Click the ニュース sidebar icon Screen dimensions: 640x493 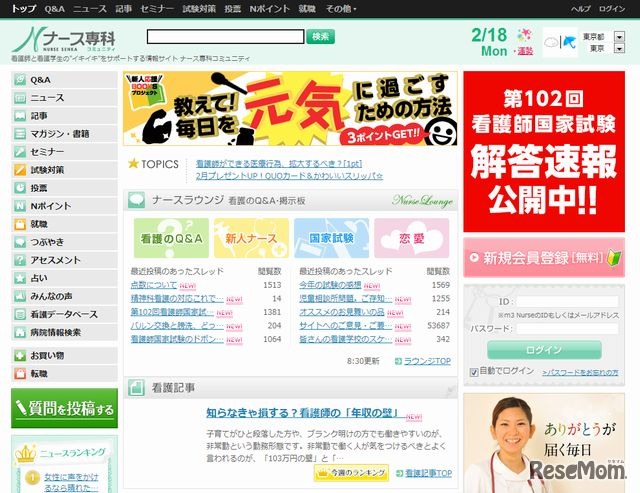coord(20,98)
